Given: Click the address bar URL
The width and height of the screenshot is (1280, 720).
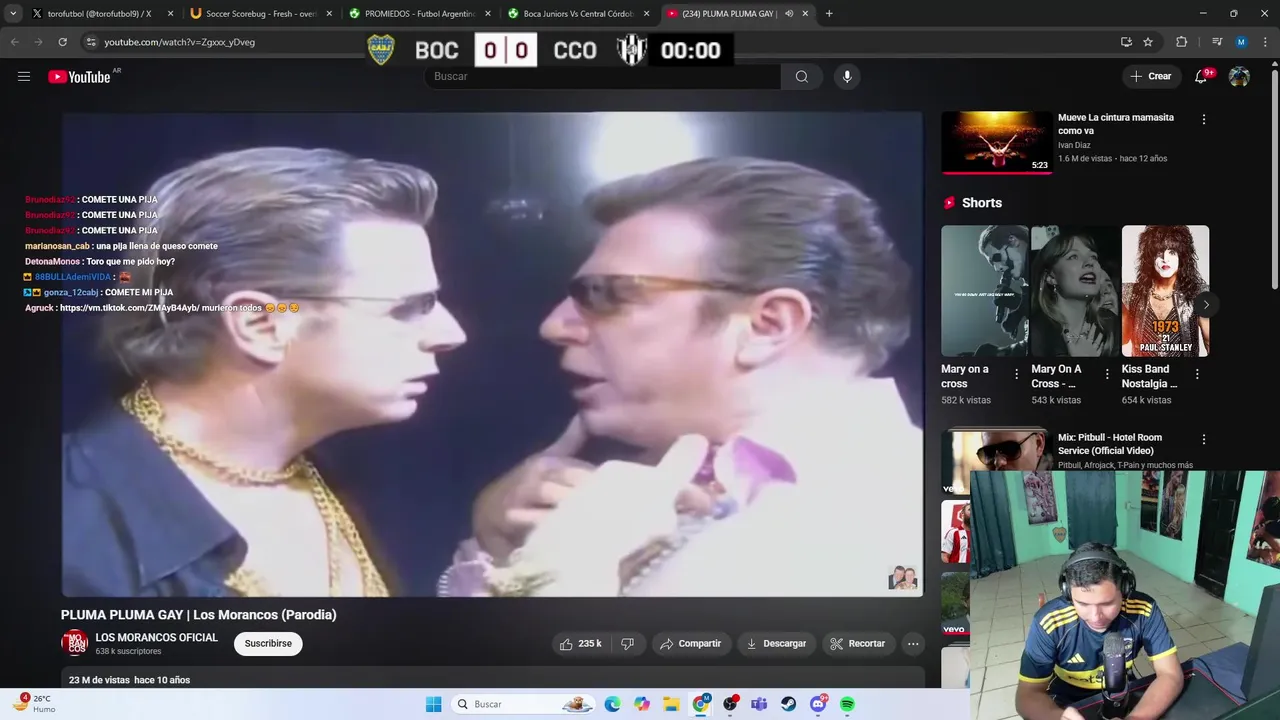Looking at the screenshot, I should [179, 42].
